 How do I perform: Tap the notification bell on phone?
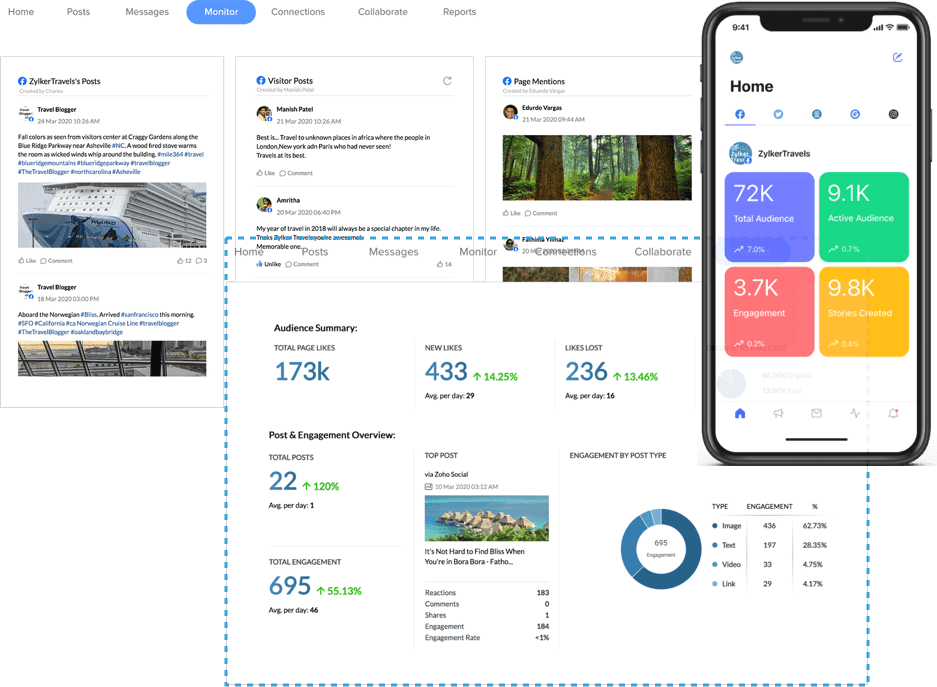click(893, 413)
